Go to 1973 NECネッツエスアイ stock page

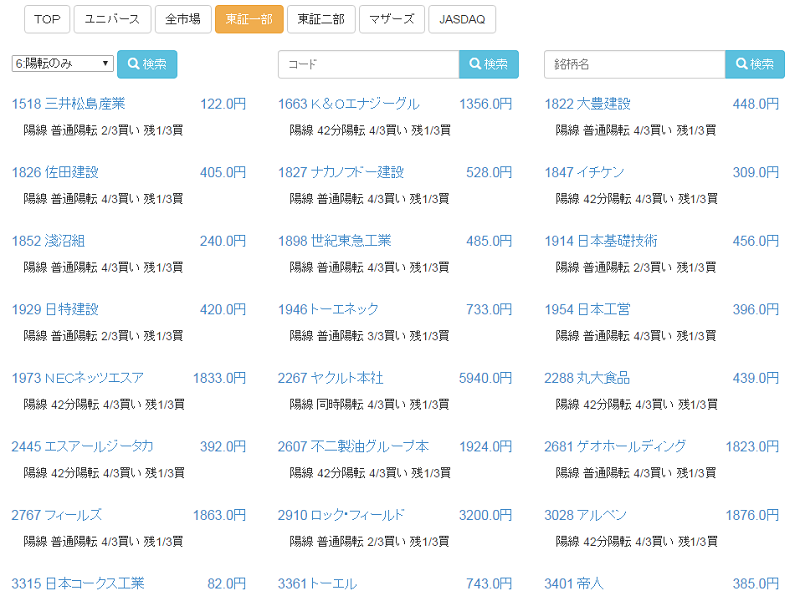77,378
